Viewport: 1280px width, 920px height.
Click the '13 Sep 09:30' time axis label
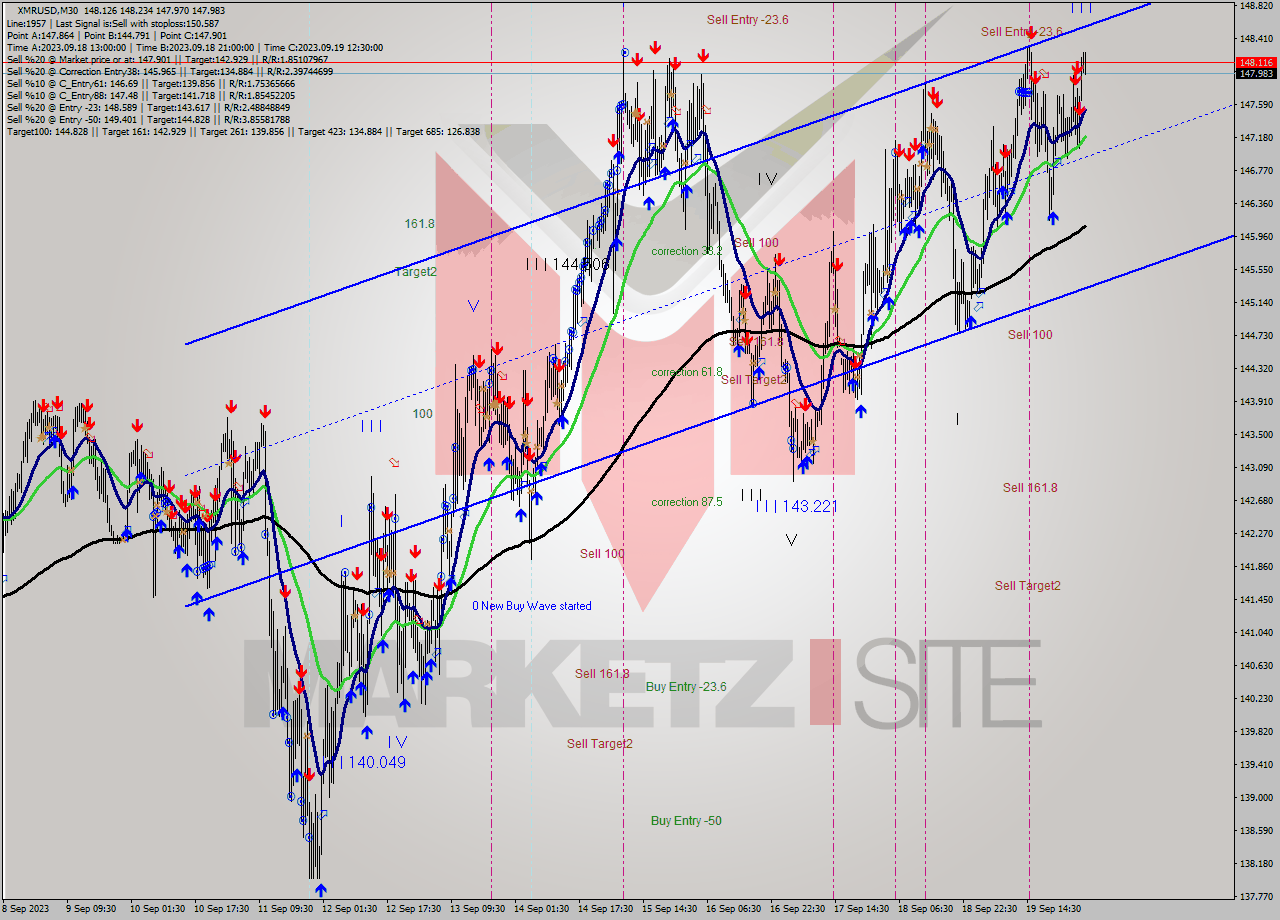click(478, 909)
